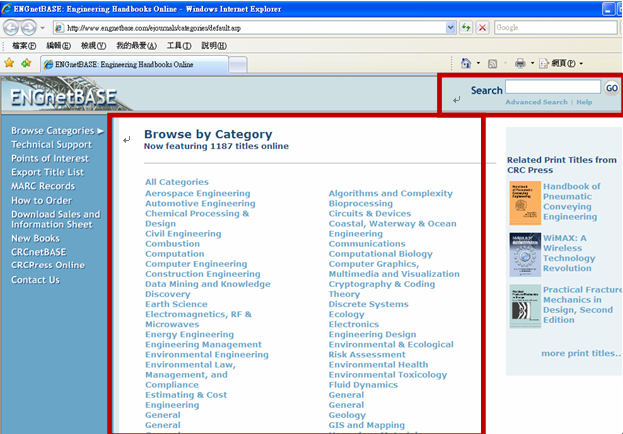The width and height of the screenshot is (623, 434).
Task: Open the Bioprocessing category
Action: [360, 203]
